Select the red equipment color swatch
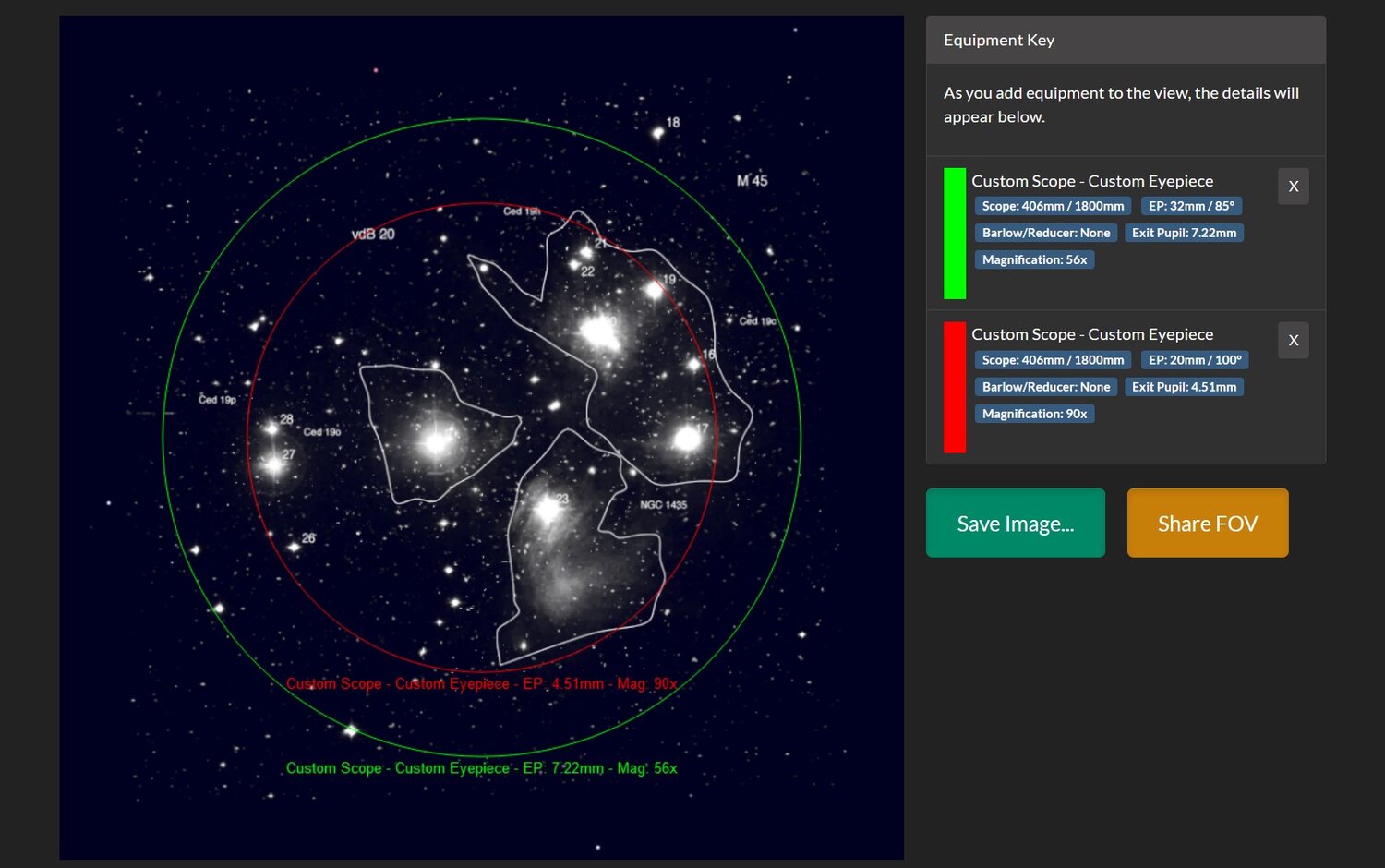 coord(955,388)
